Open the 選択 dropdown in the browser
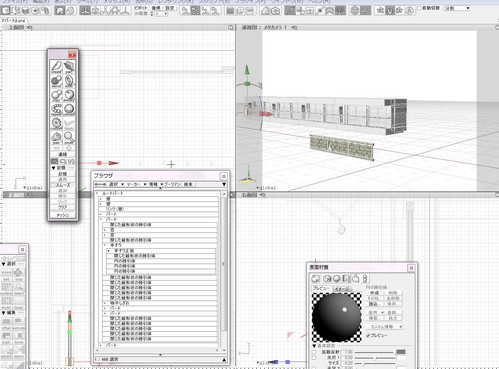Viewport: 499px width, 369px height. 116,184
